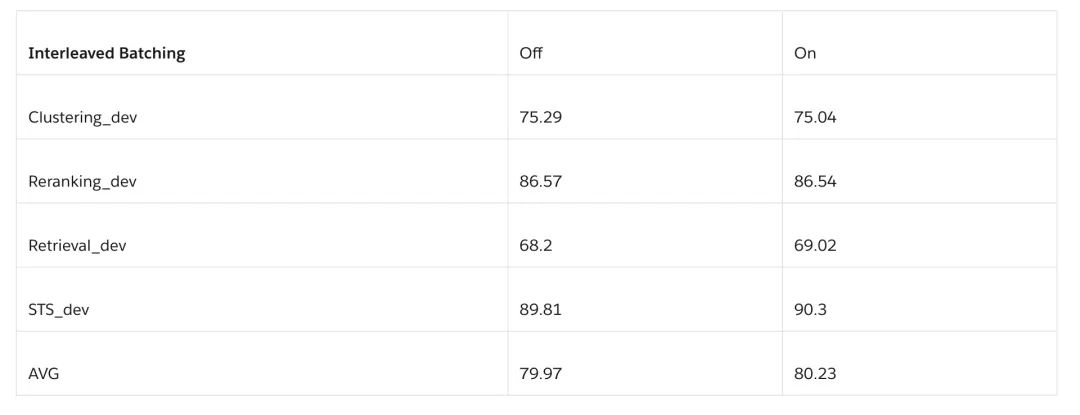Select the Clustering_dev Off value 75.29
The height and width of the screenshot is (415, 1080).
540,117
